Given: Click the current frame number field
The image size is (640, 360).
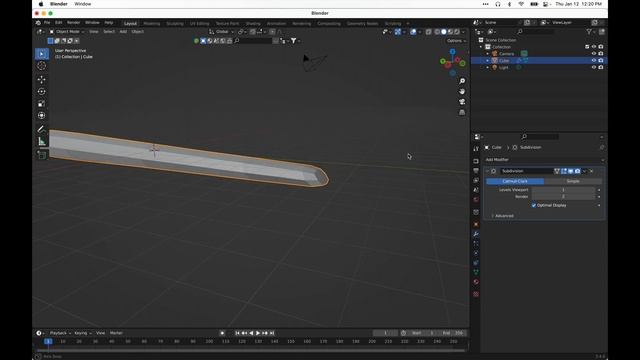Looking at the screenshot, I should point(385,333).
